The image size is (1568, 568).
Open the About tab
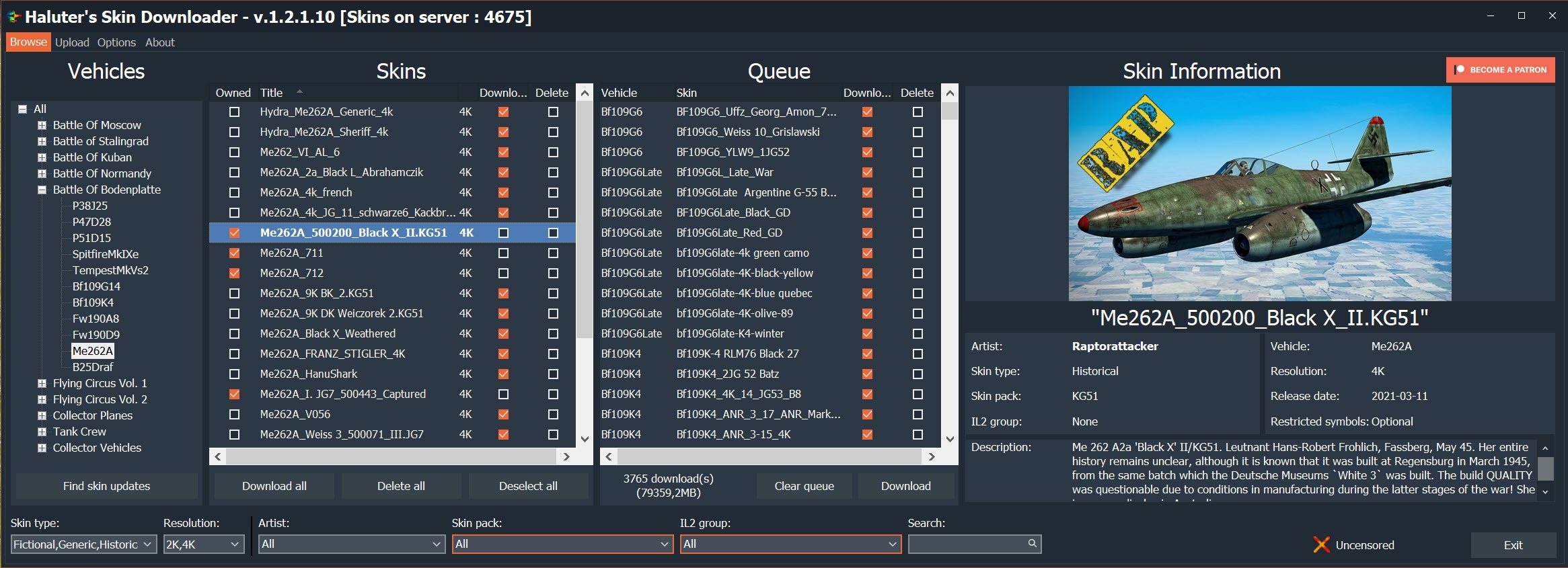coord(160,42)
